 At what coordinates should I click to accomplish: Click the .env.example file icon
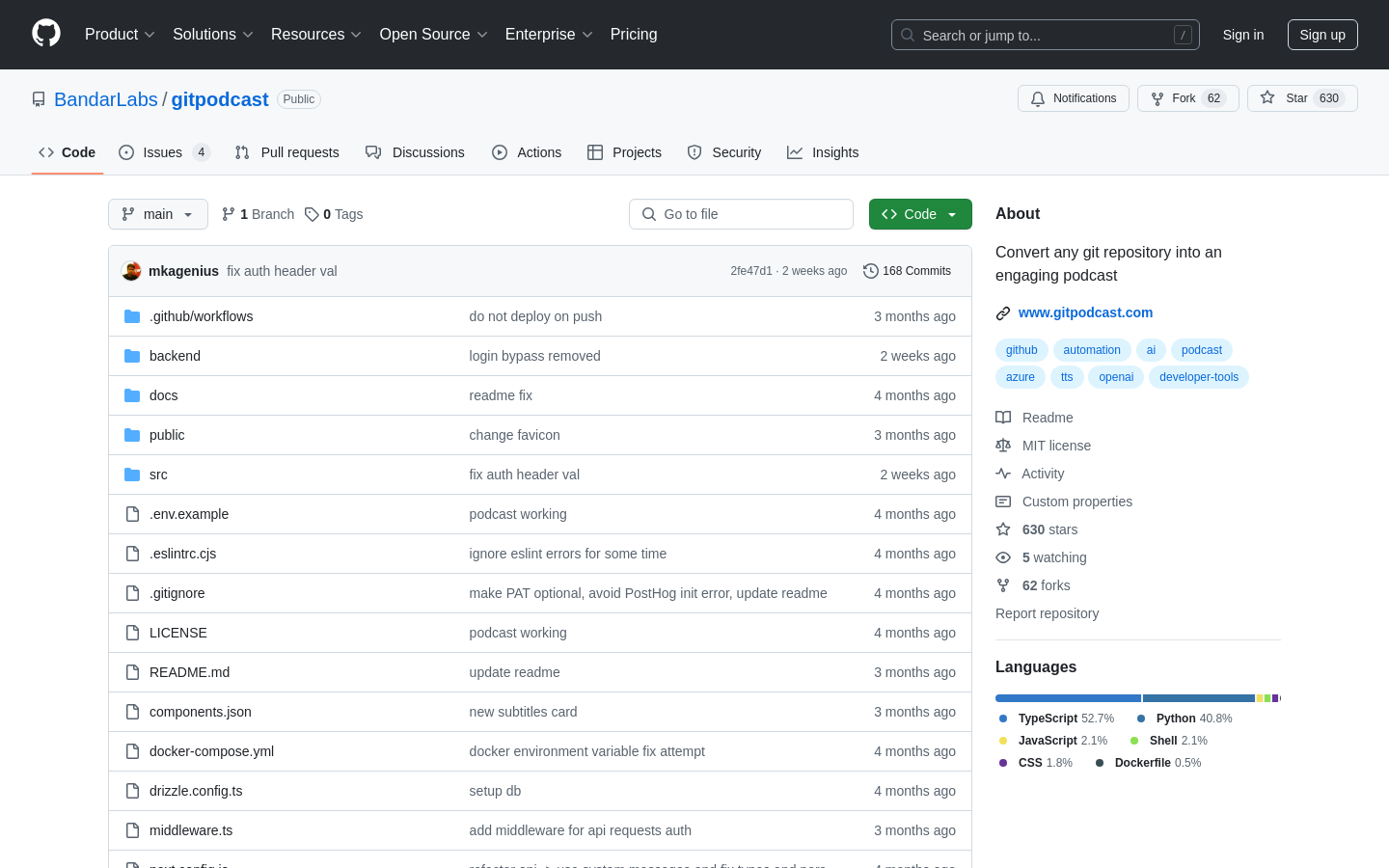[x=132, y=514]
